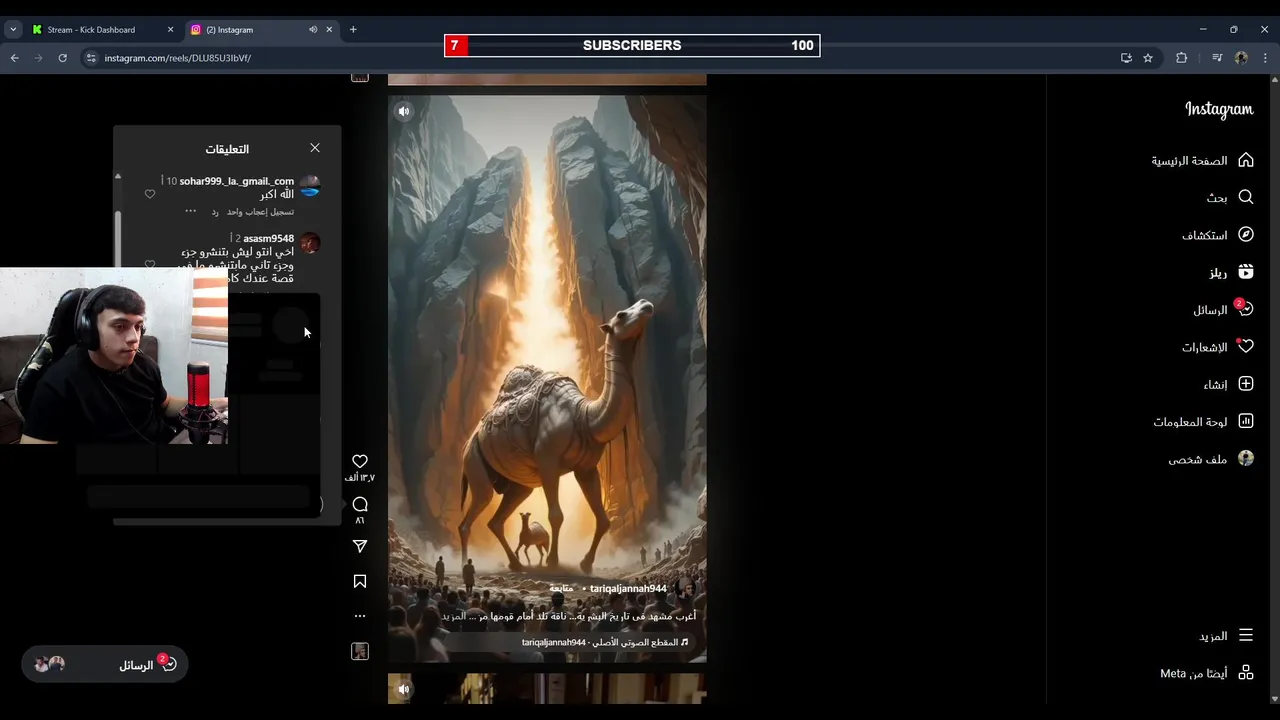Viewport: 1280px width, 720px height.
Task: Close the Instagram browser tab
Action: point(329,29)
